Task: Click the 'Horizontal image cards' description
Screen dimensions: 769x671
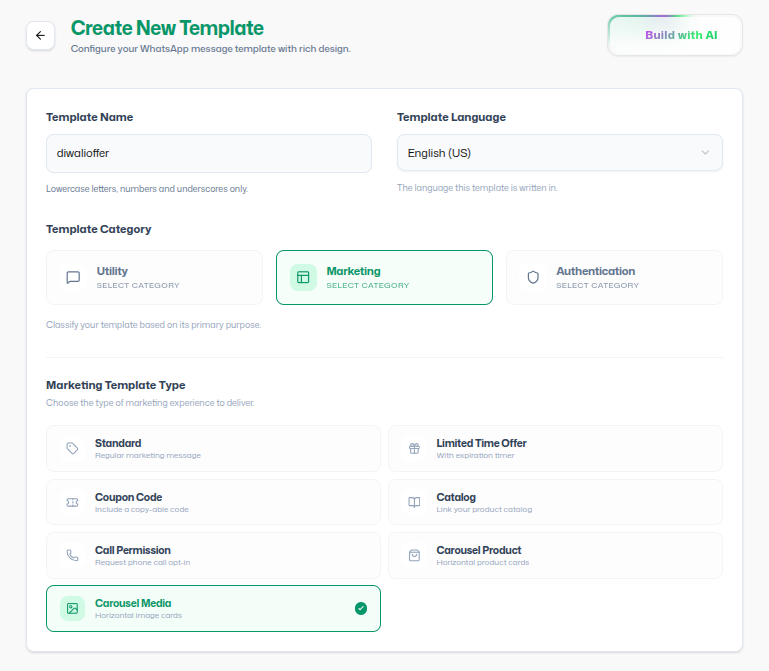Action: coord(138,616)
